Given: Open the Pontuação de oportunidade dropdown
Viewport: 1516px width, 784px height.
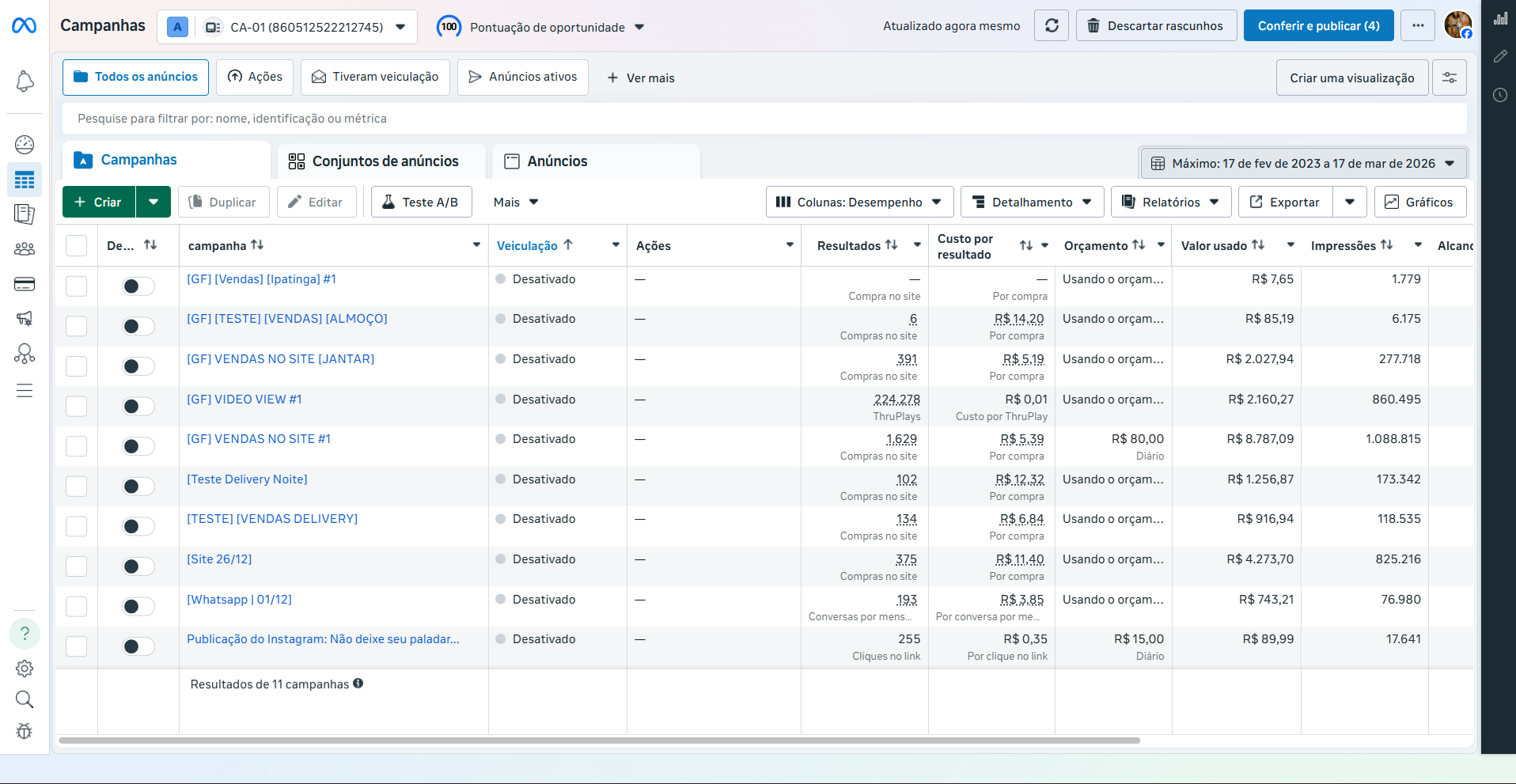Looking at the screenshot, I should coord(554,26).
